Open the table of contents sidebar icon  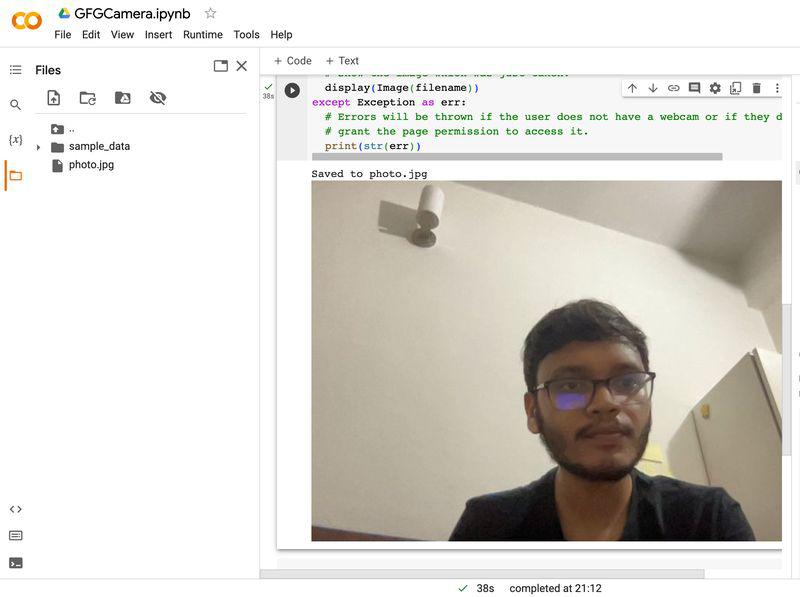16,70
